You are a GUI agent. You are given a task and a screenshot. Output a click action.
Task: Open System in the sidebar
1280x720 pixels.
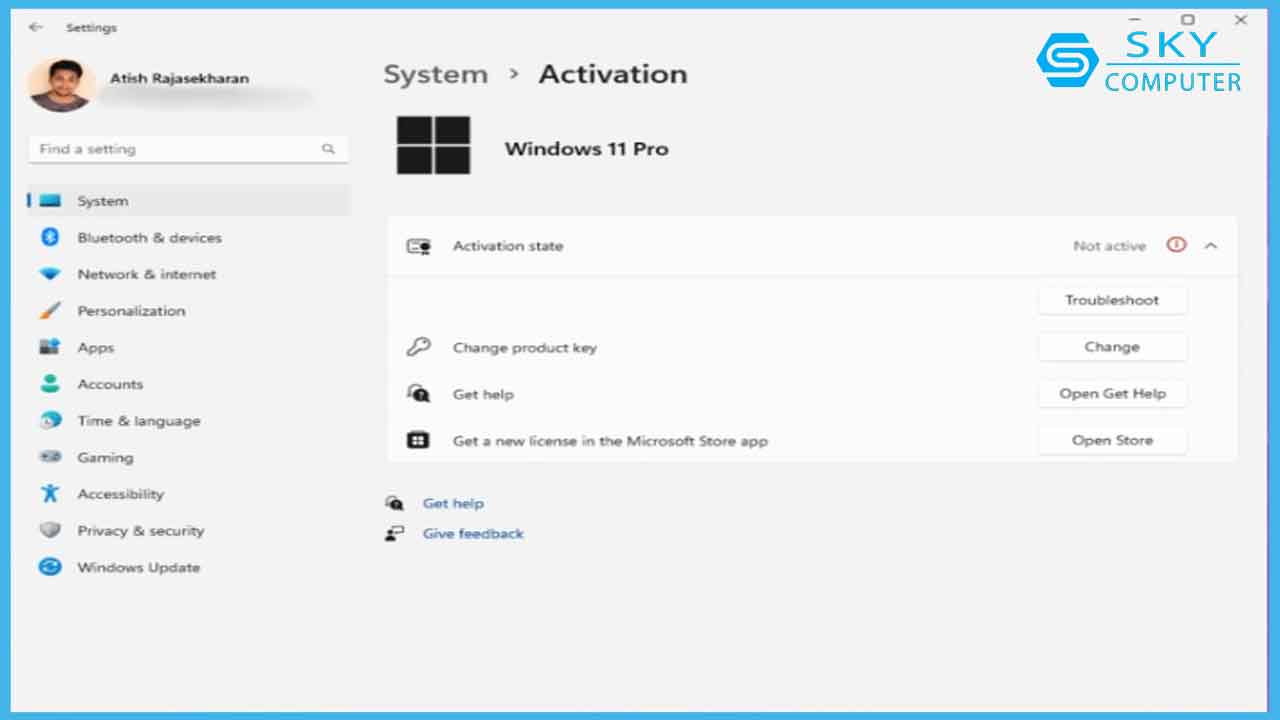[x=188, y=201]
